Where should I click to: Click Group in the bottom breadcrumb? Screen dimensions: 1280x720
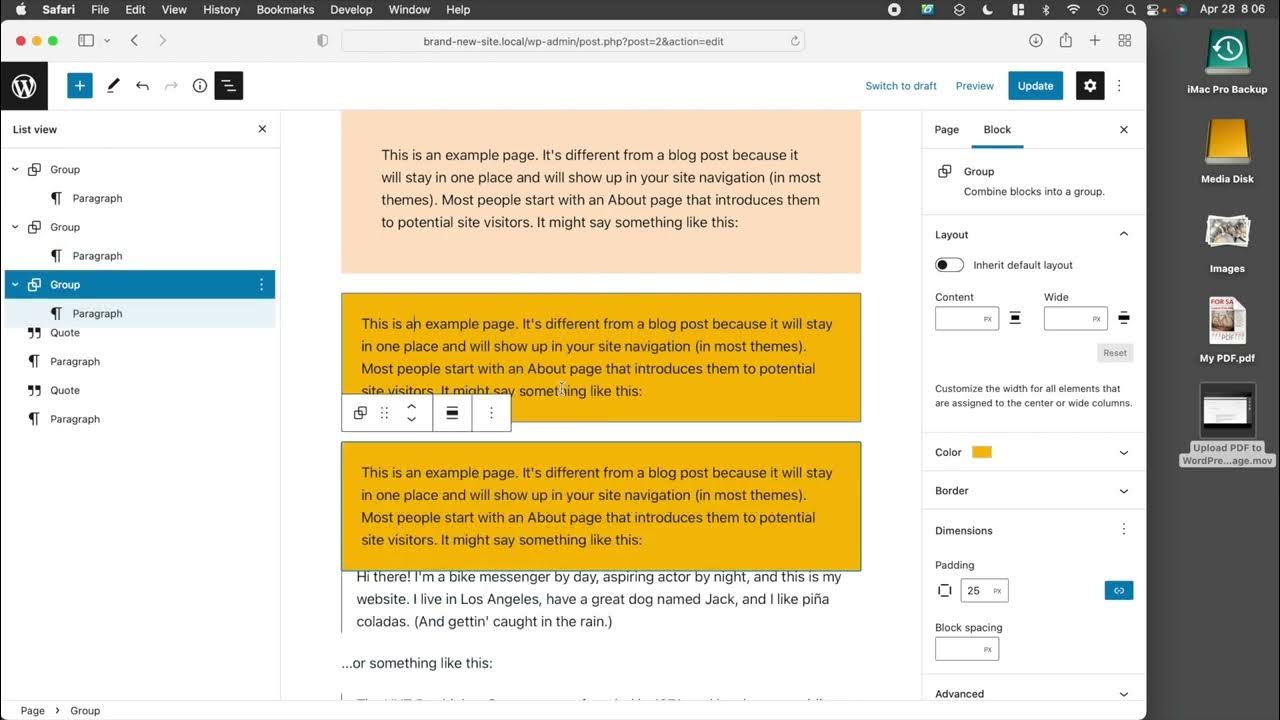[x=85, y=711]
